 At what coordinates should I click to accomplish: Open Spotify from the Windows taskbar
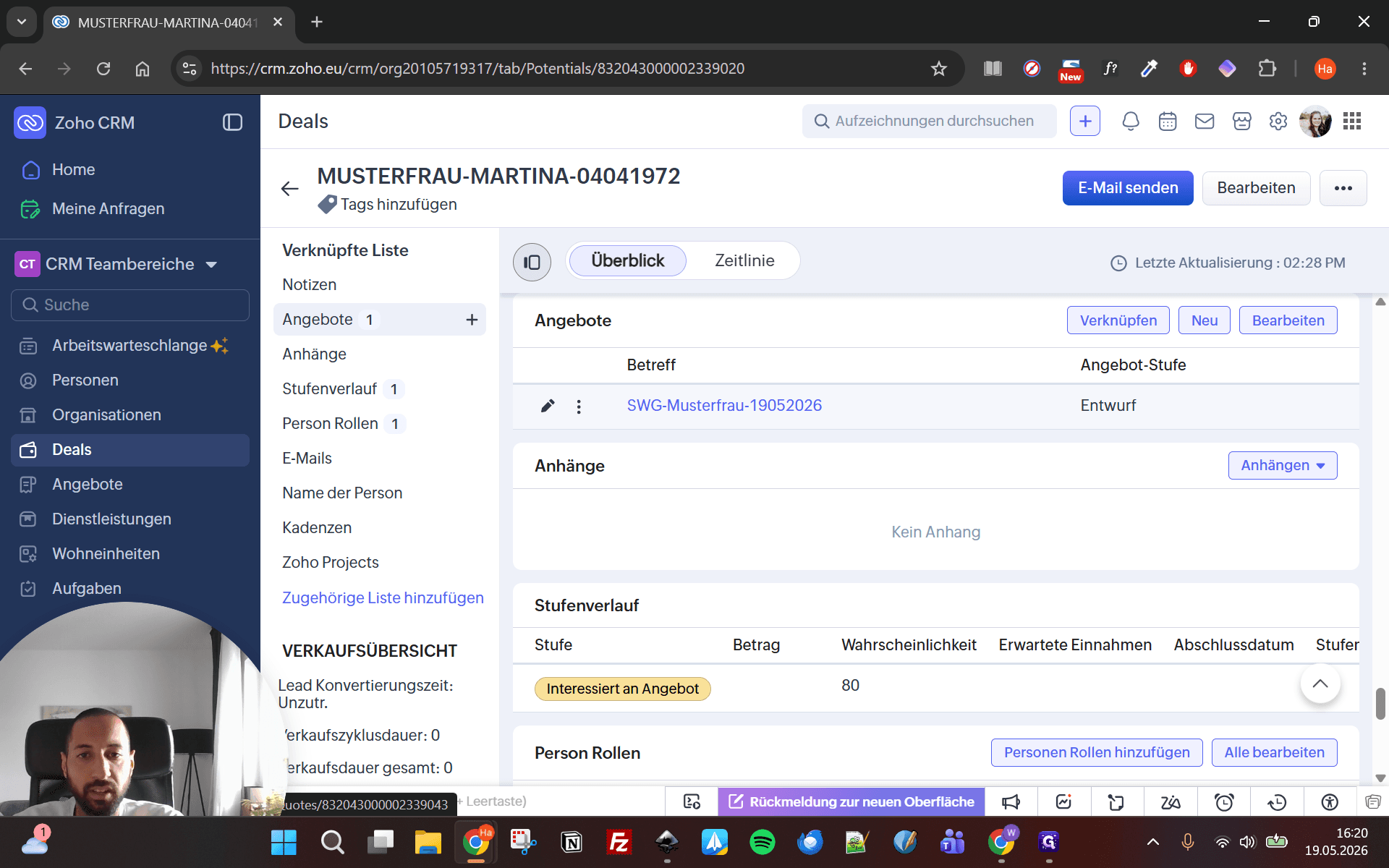(762, 842)
